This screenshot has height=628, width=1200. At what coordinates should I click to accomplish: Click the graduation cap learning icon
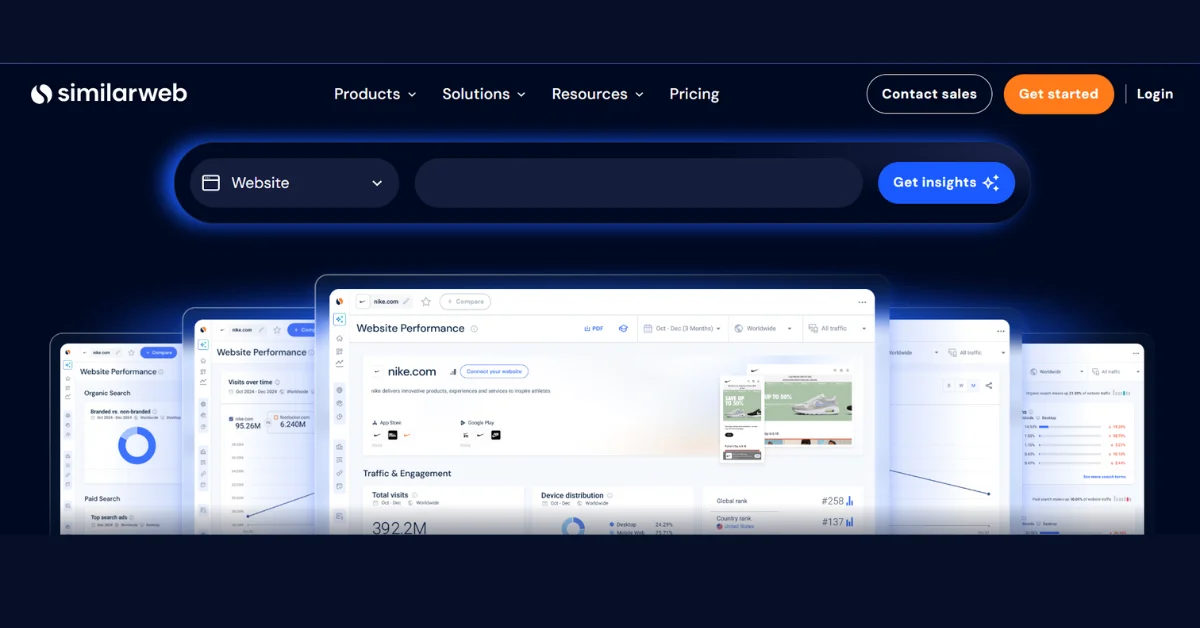point(623,328)
